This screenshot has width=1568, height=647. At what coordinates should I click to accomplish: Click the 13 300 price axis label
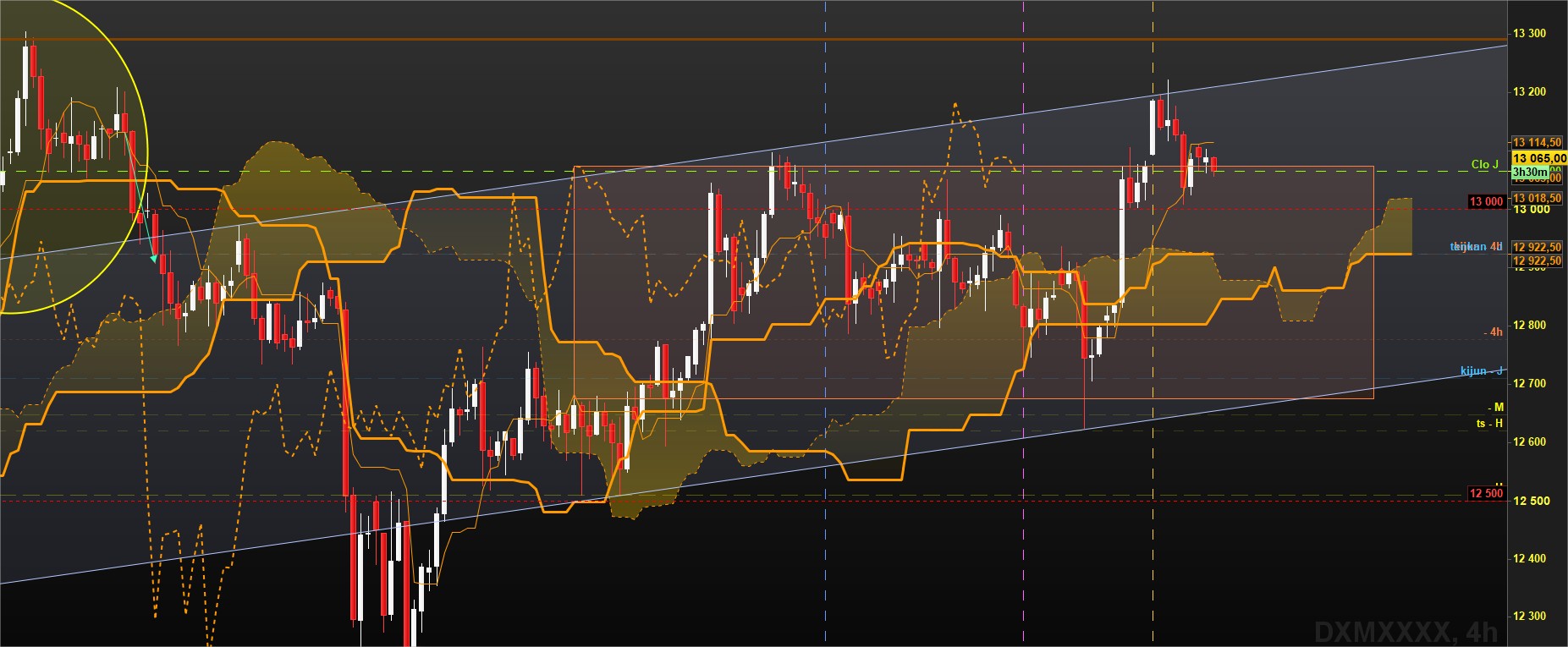1529,33
